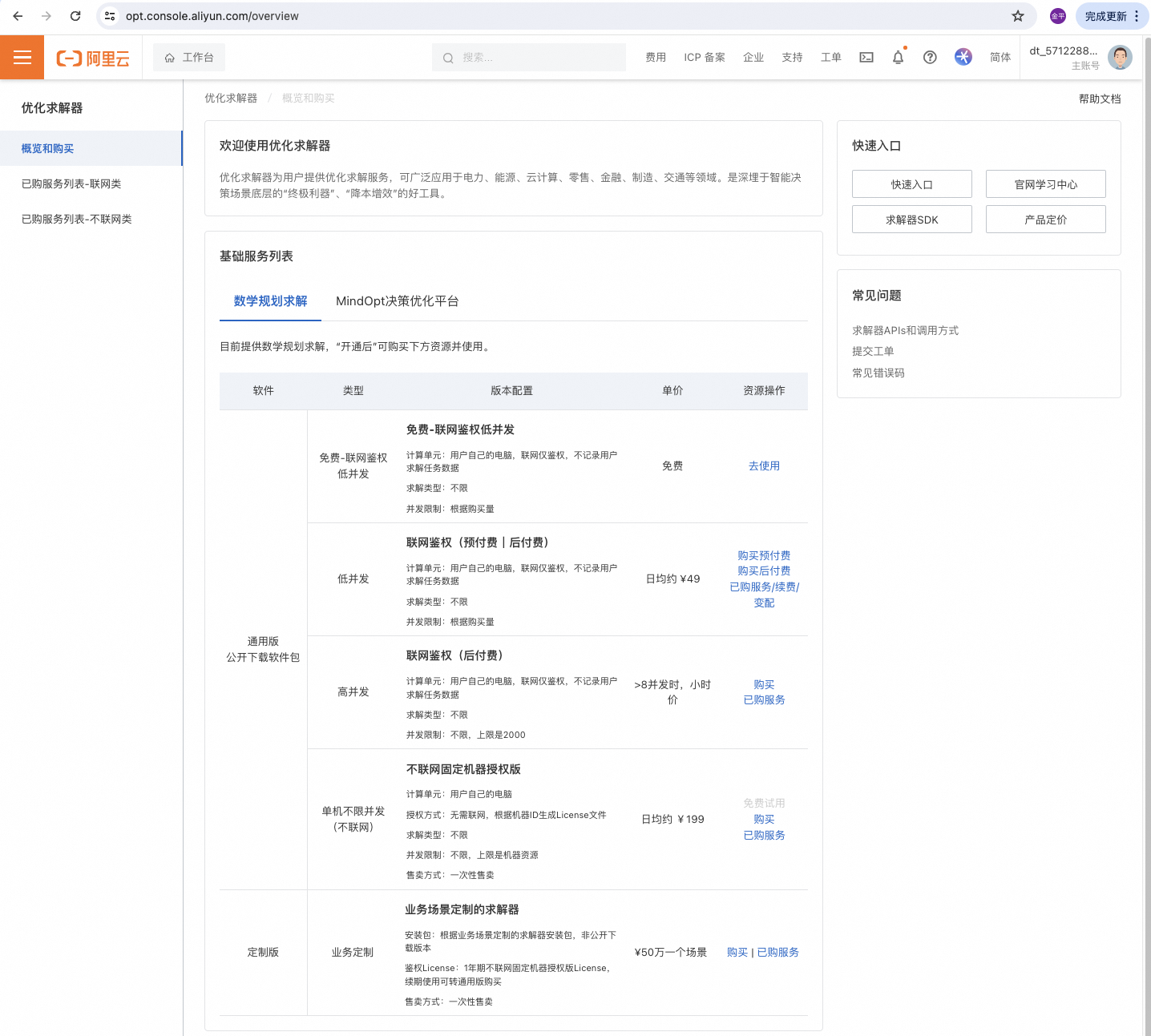Open 工单 menu in top bar
This screenshot has width=1151, height=1036.
831,58
